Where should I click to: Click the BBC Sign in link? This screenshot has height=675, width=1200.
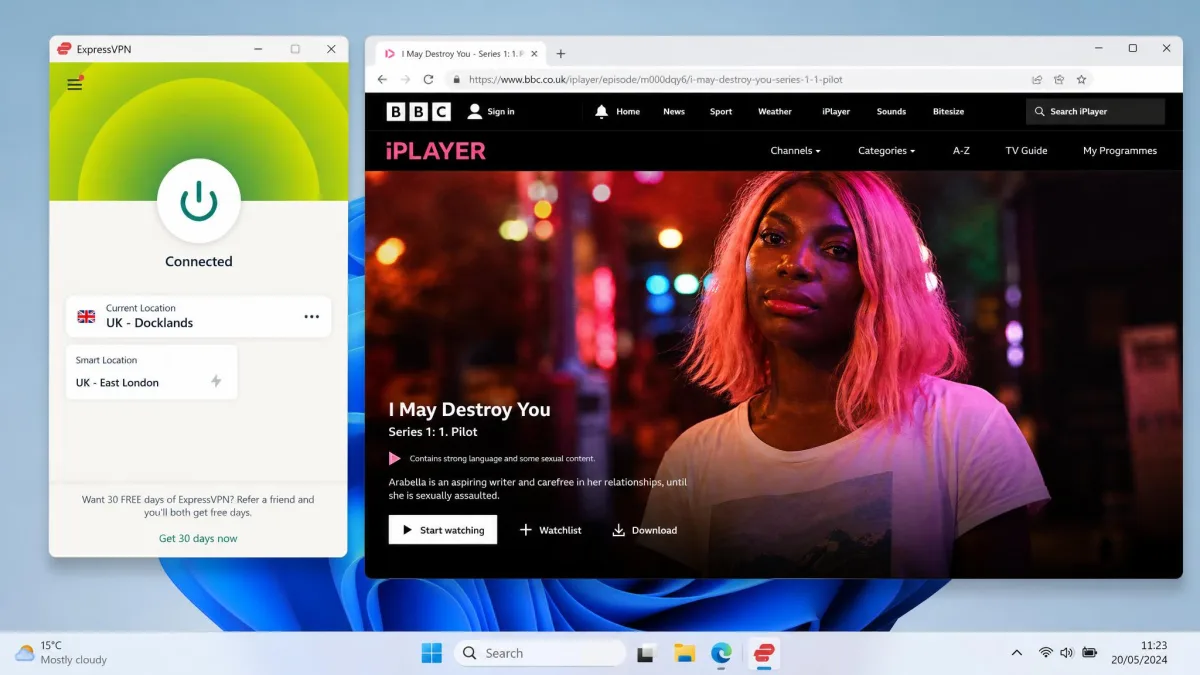pyautogui.click(x=491, y=111)
